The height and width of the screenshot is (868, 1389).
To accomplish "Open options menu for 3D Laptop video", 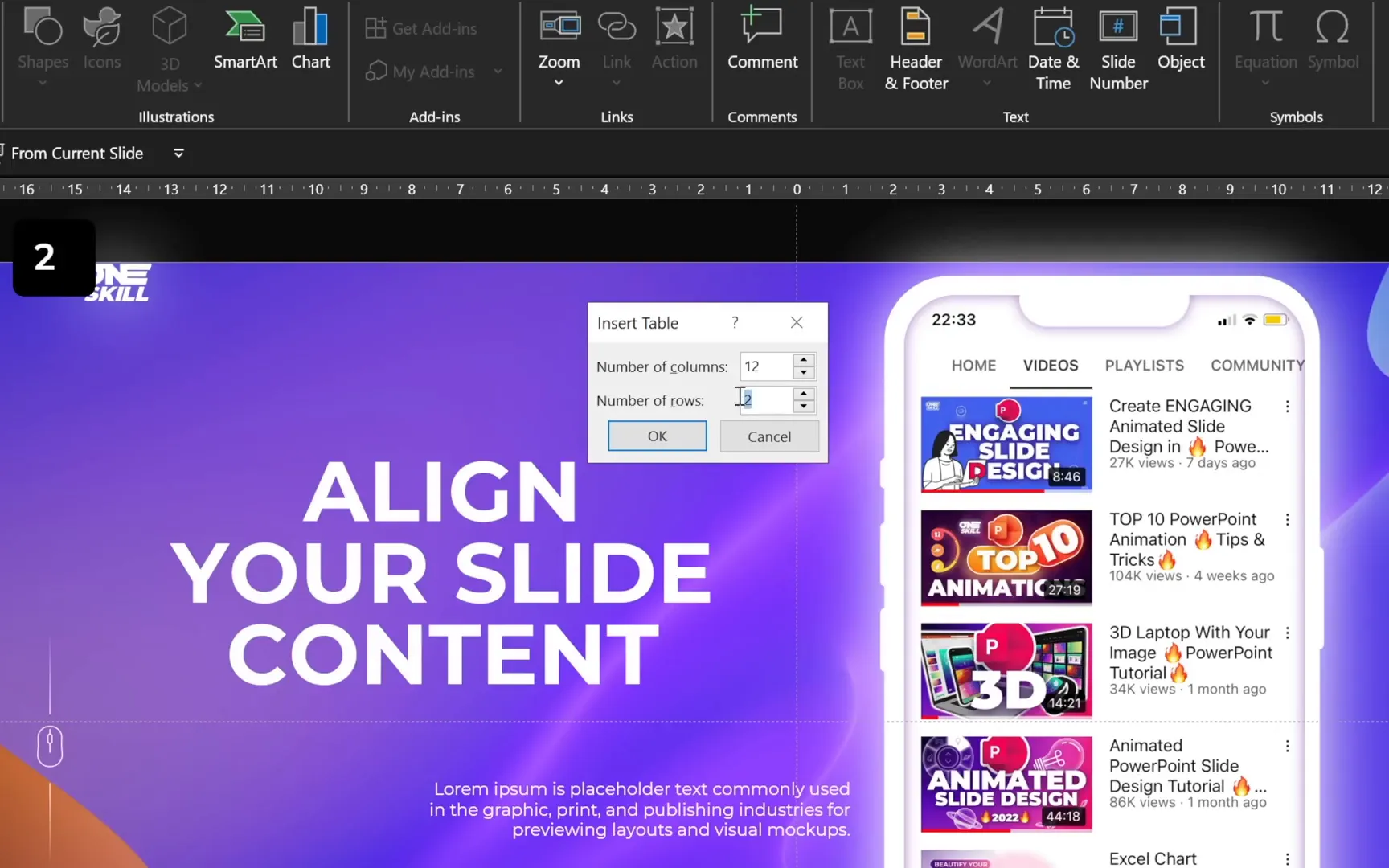I will (x=1287, y=633).
